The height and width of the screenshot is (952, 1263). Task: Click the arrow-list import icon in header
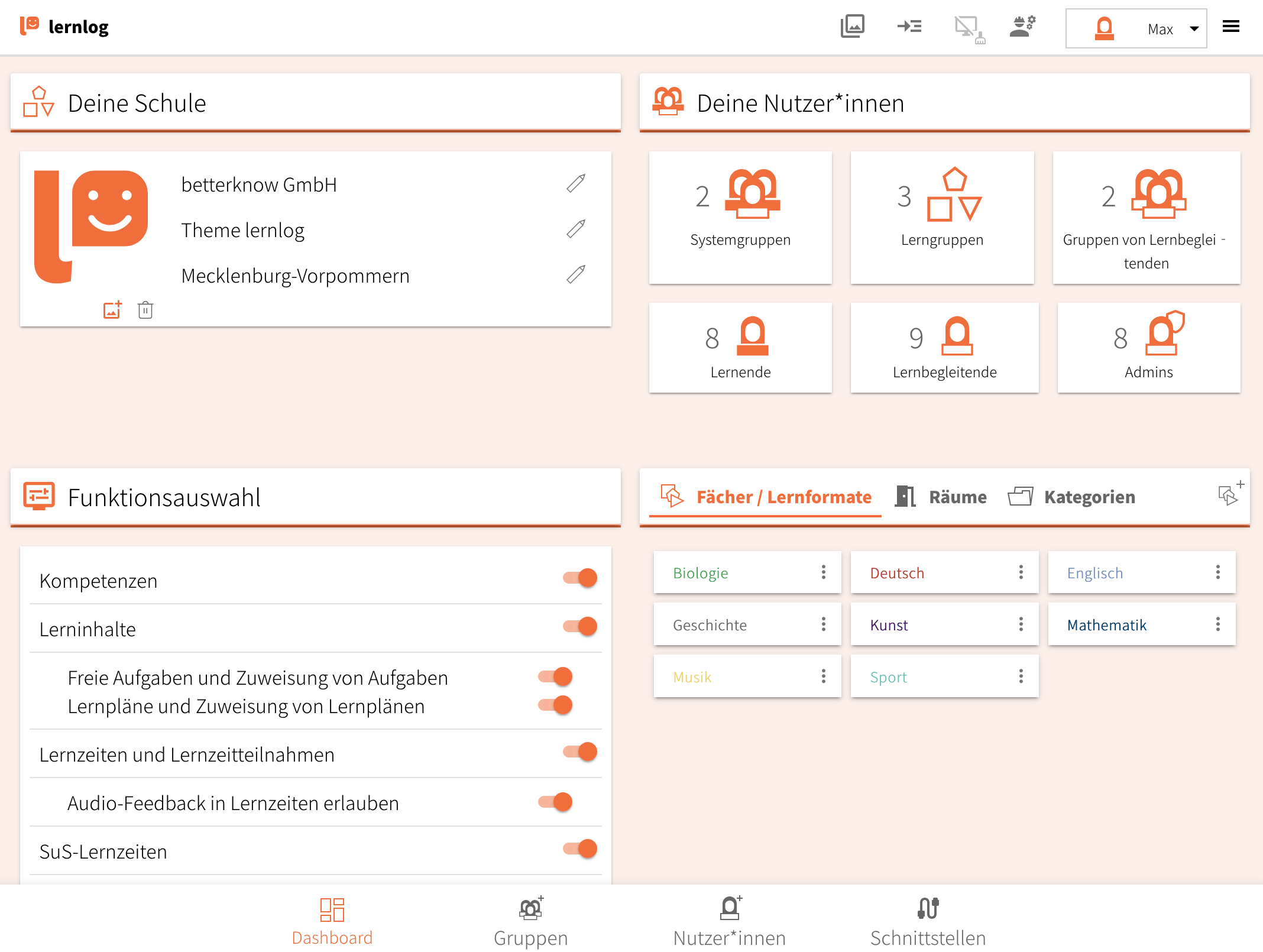tap(909, 27)
